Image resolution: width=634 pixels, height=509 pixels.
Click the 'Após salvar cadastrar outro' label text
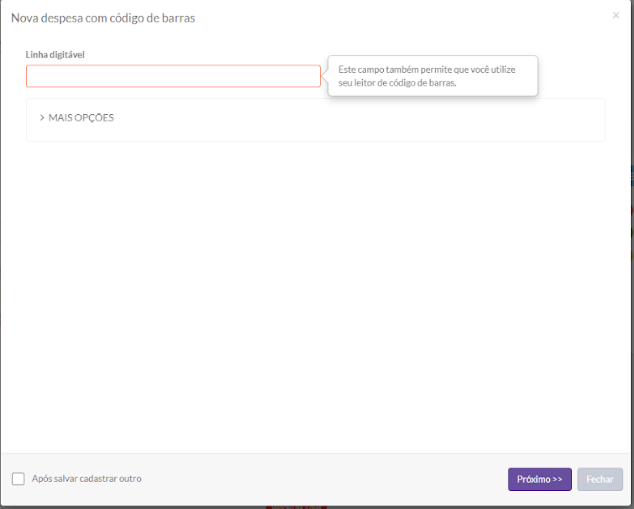point(86,479)
